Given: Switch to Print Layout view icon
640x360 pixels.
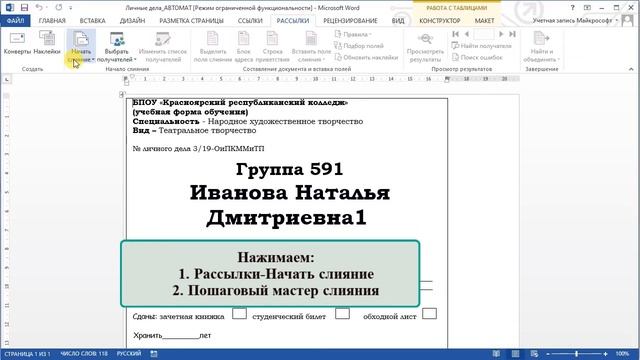Looking at the screenshot, I should (516, 354).
